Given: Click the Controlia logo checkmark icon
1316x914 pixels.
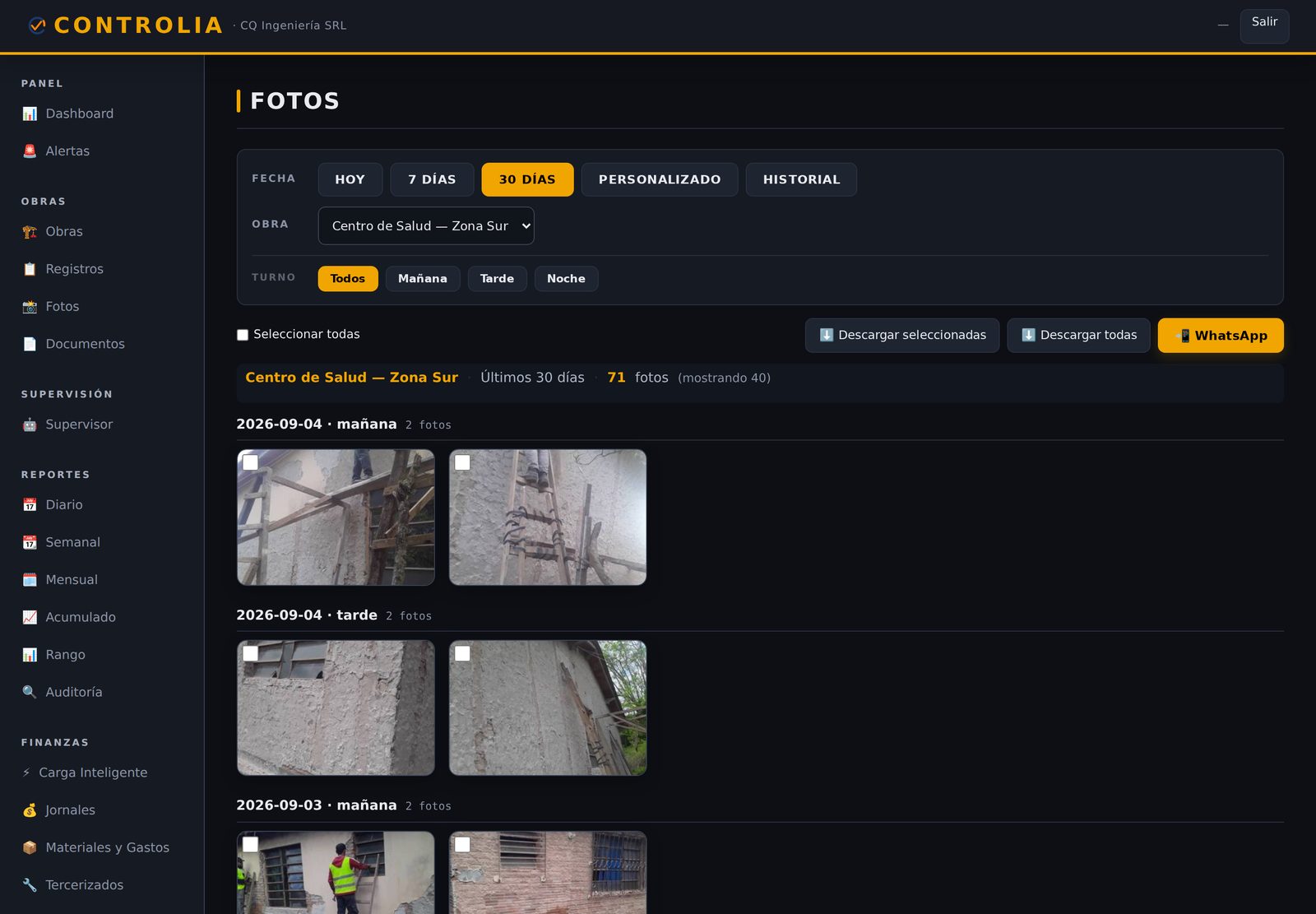Looking at the screenshot, I should tap(37, 26).
